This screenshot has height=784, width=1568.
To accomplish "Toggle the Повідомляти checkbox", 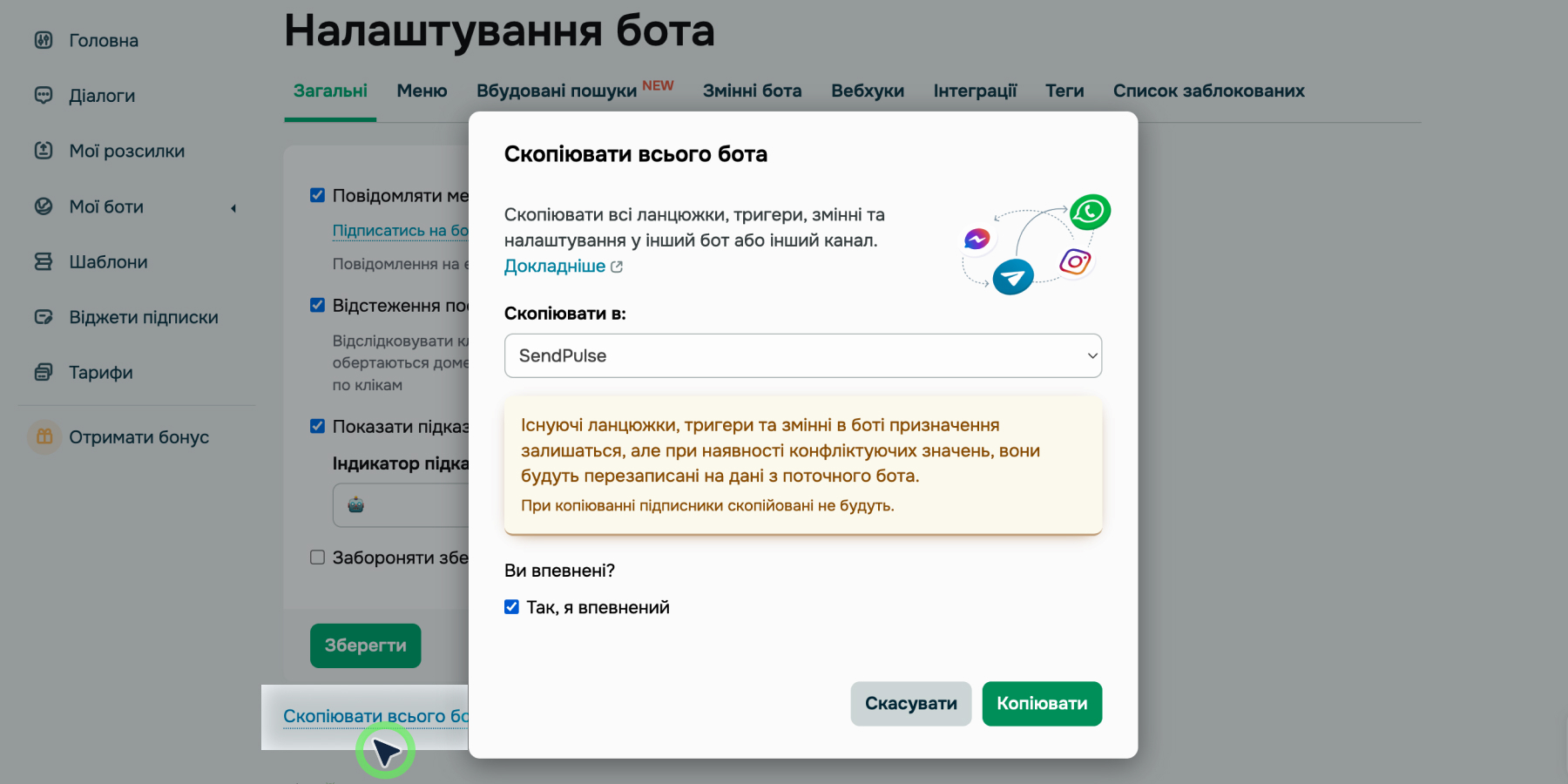I will (x=317, y=195).
